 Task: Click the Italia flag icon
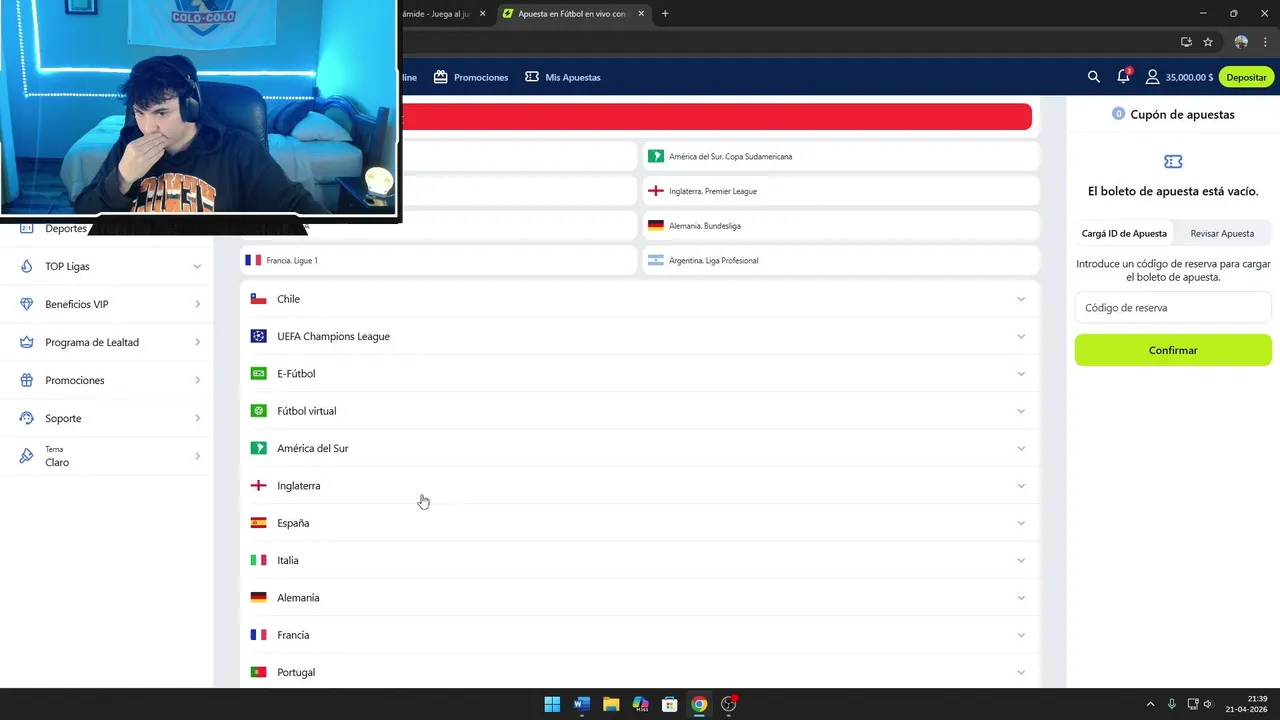pyautogui.click(x=258, y=560)
